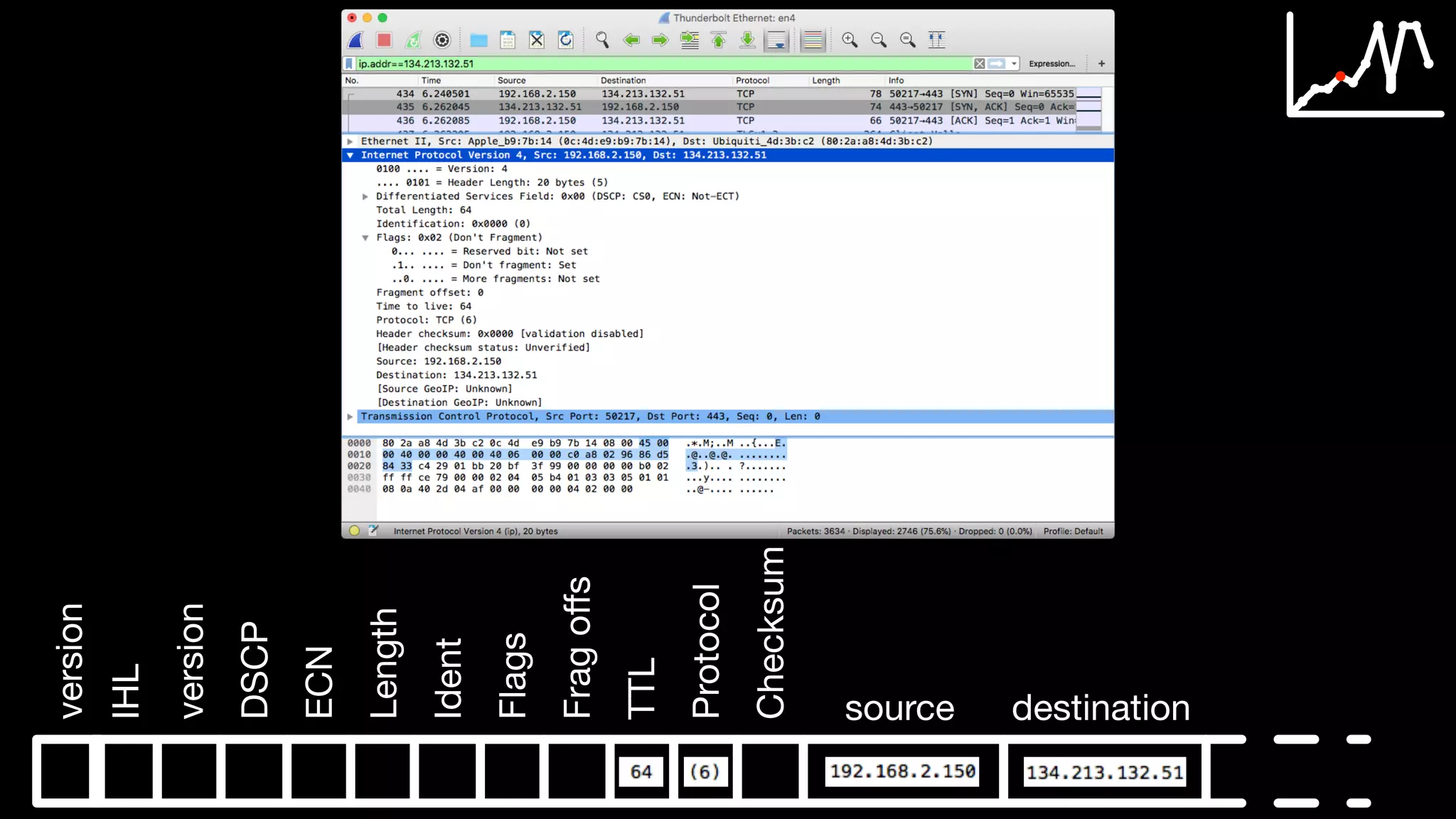Collapse the Internet Protocol Version 4 section
Viewport: 1456px width, 819px height.
[x=350, y=155]
